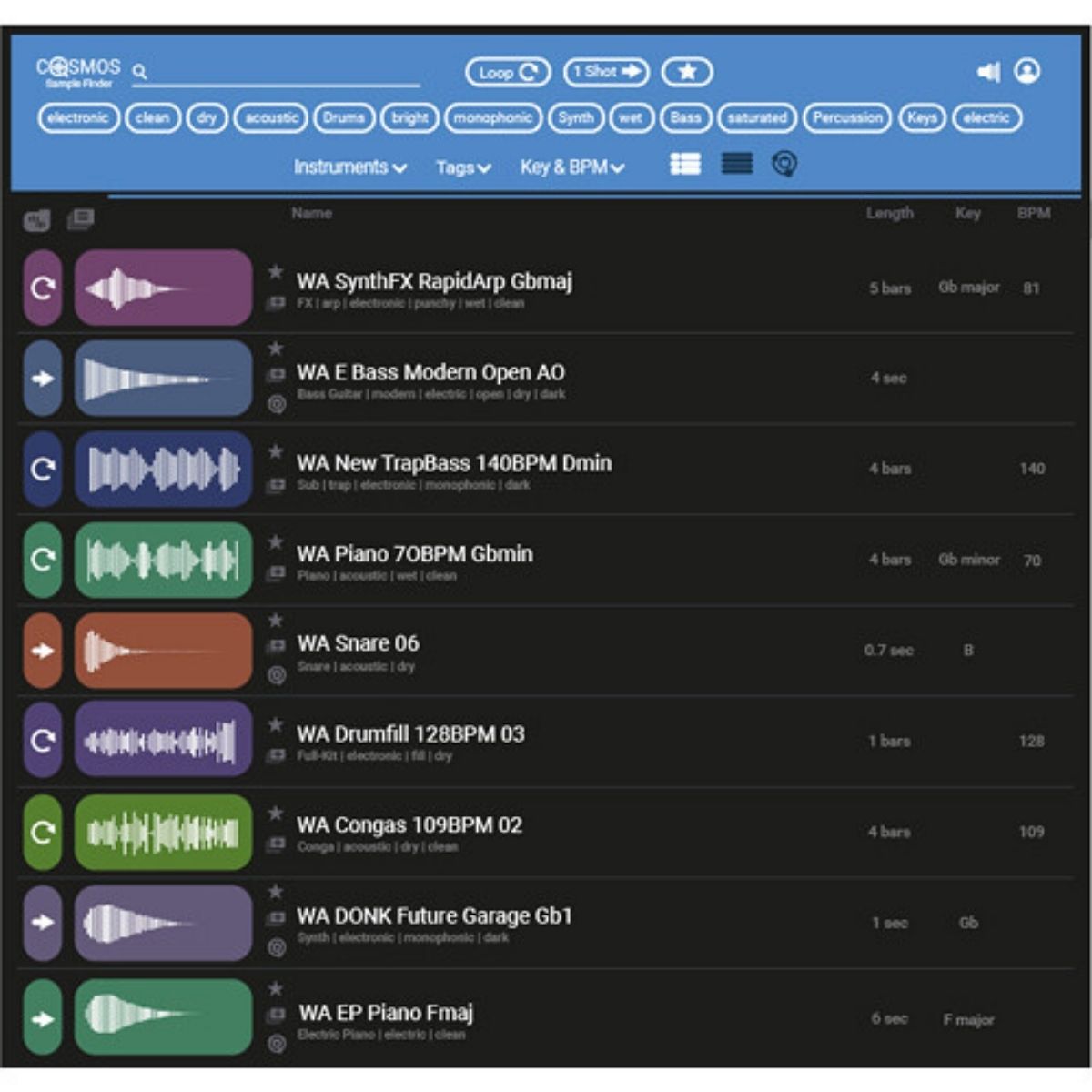Switch to the list view layout icon
The width and height of the screenshot is (1092, 1092).
738,165
